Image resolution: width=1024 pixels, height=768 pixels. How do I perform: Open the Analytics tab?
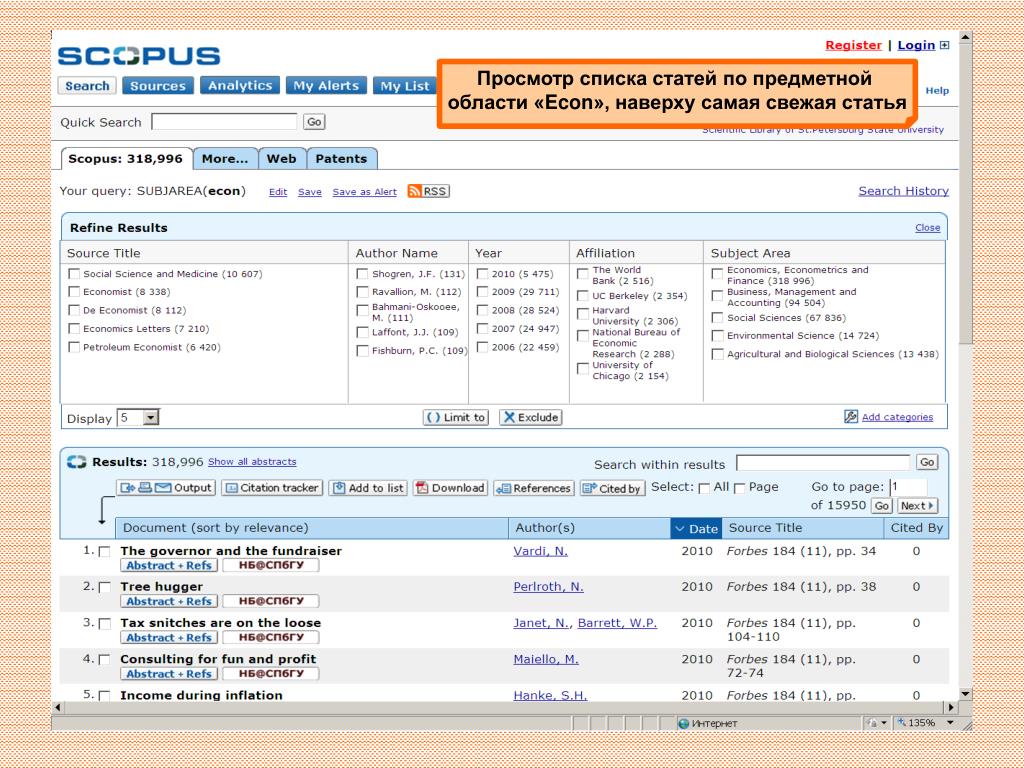[240, 86]
